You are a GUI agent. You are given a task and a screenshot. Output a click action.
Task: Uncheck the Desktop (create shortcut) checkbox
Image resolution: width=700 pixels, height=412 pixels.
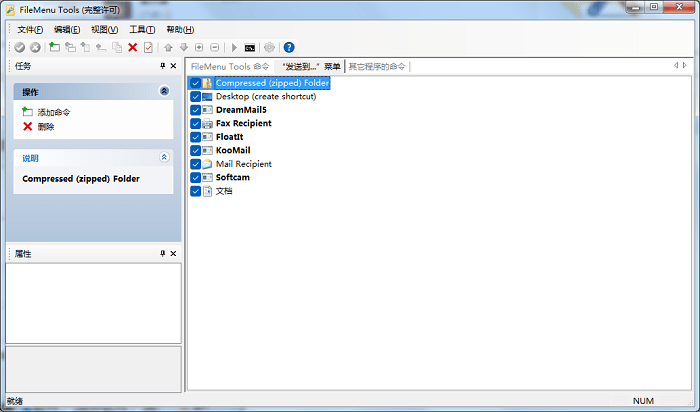coord(195,97)
